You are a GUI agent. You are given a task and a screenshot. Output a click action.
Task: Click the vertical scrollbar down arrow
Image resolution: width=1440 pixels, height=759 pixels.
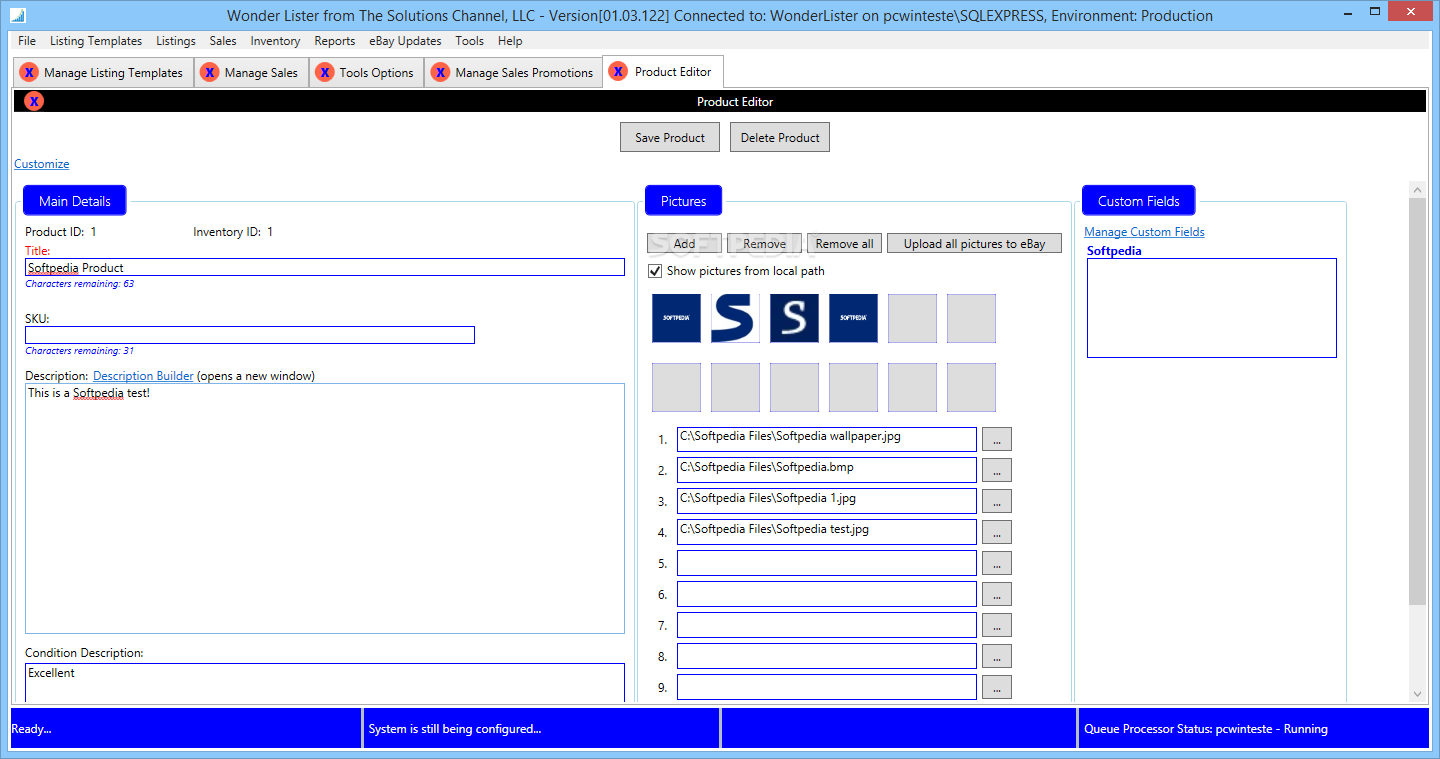(x=1417, y=693)
